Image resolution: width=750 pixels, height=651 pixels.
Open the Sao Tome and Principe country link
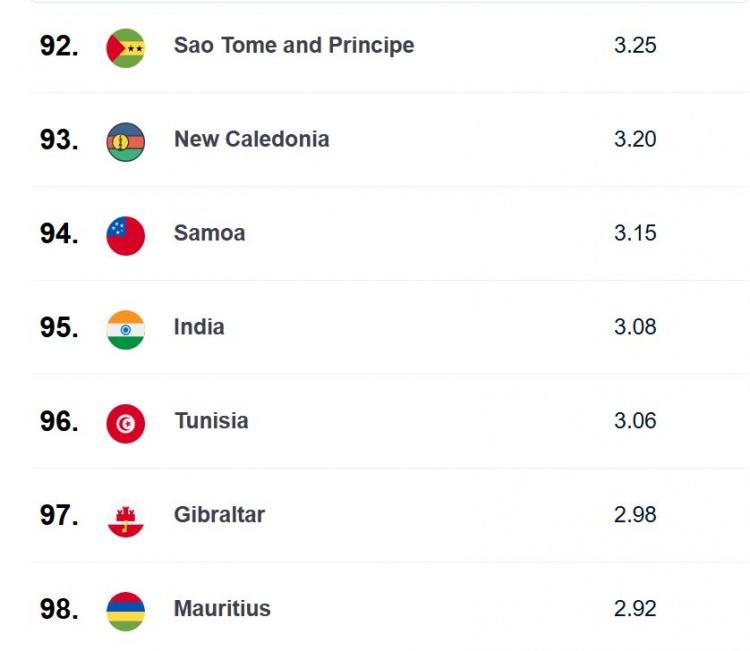[294, 46]
